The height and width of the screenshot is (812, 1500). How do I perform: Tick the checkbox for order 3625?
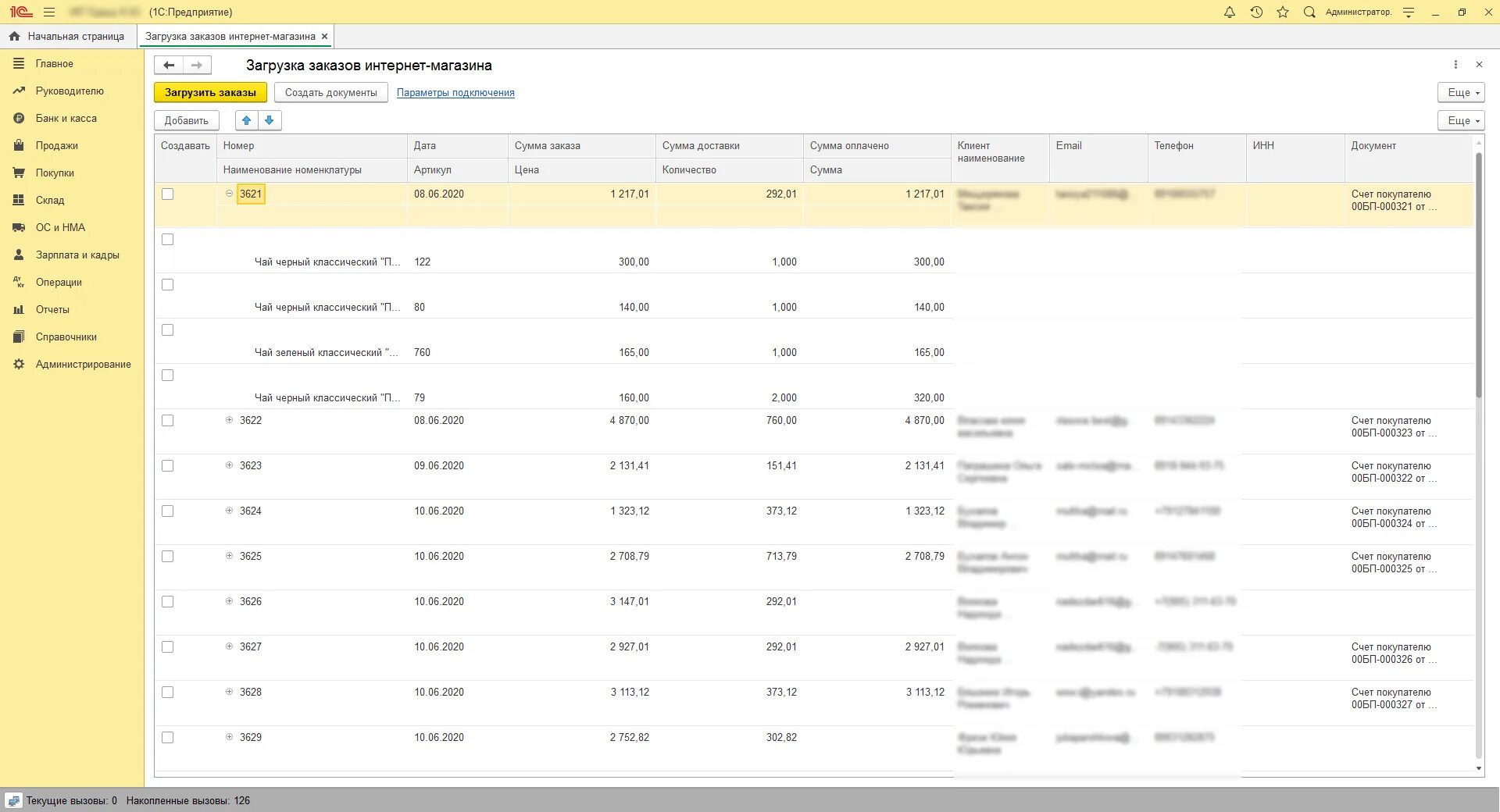pyautogui.click(x=167, y=557)
